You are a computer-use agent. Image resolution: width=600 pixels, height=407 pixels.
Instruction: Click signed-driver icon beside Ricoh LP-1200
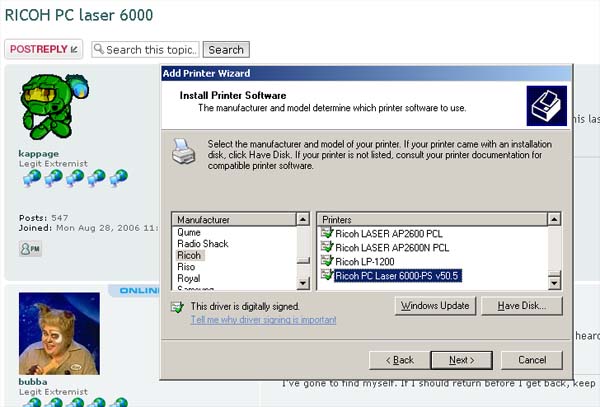coord(327,261)
